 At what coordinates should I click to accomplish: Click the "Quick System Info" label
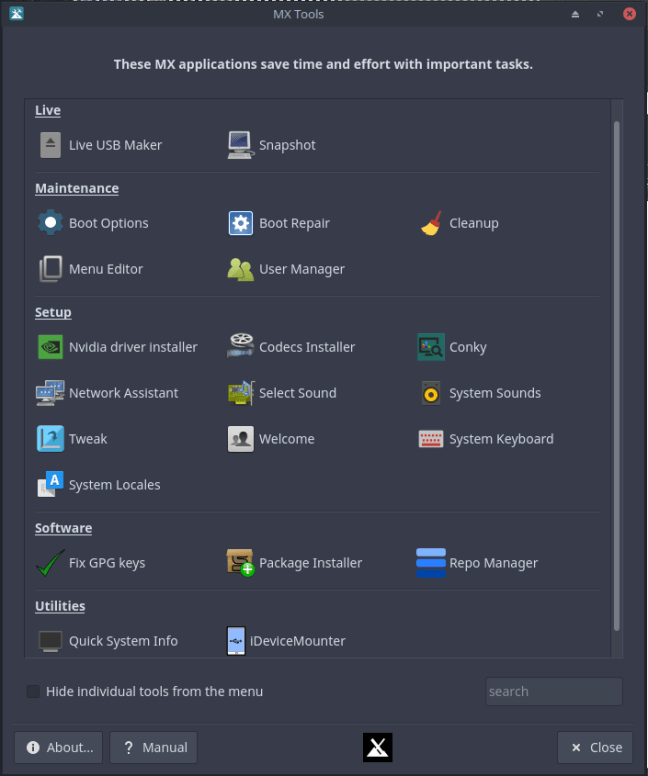click(123, 641)
